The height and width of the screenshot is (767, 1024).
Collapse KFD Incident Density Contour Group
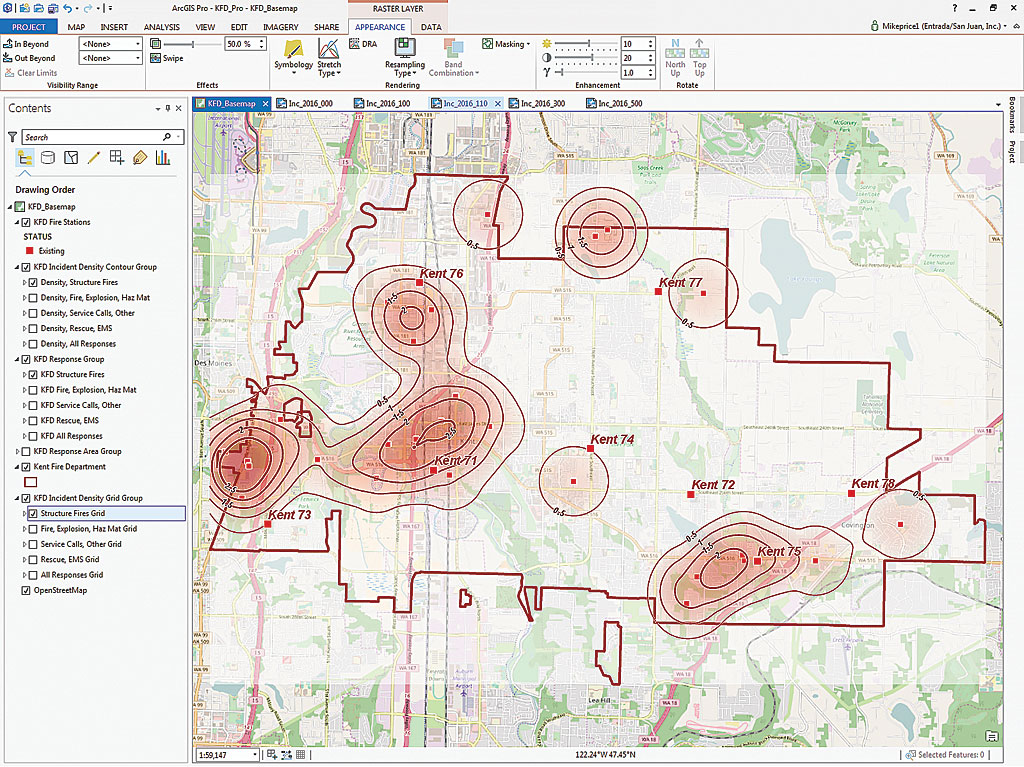pyautogui.click(x=18, y=267)
